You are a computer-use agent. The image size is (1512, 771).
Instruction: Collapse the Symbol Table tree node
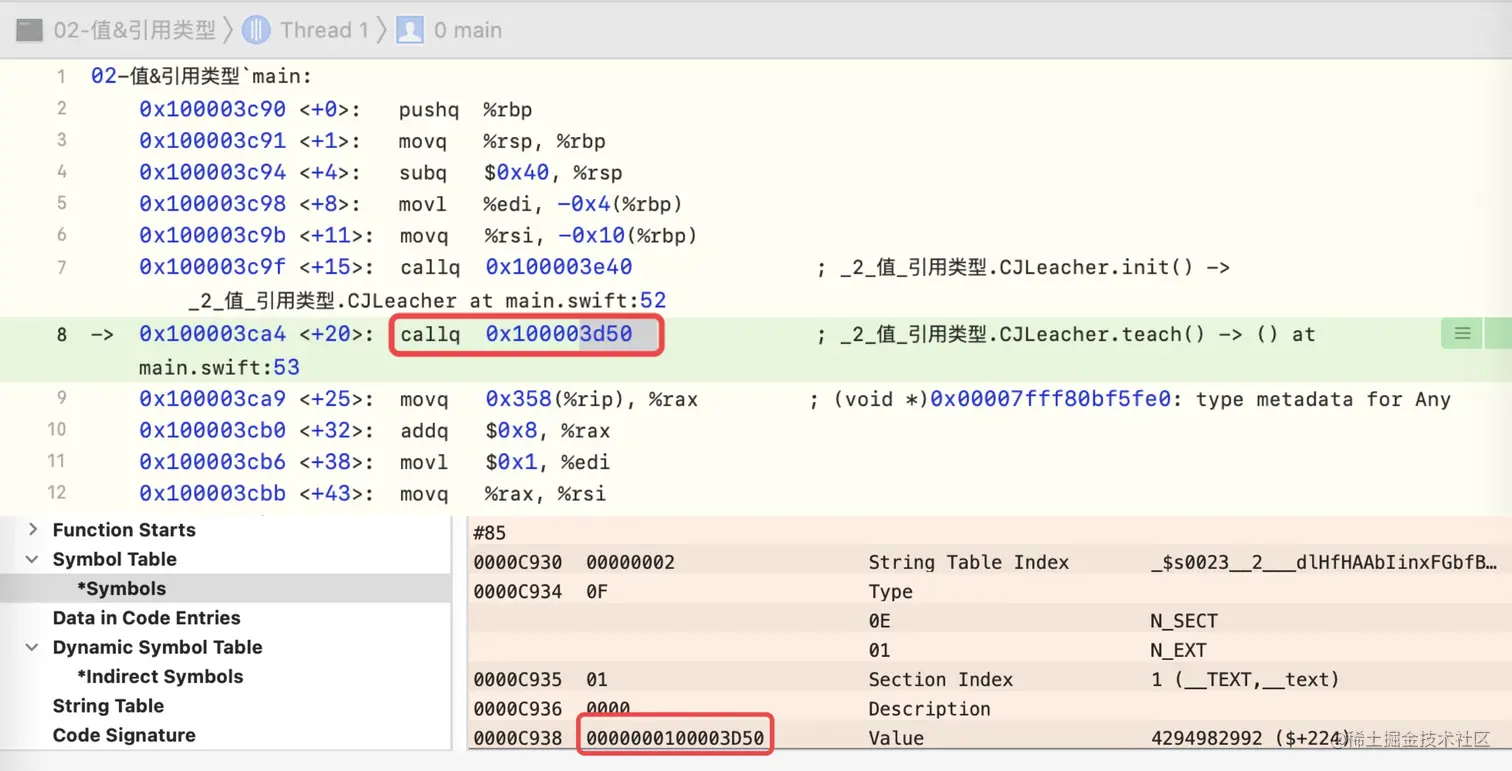pos(33,559)
